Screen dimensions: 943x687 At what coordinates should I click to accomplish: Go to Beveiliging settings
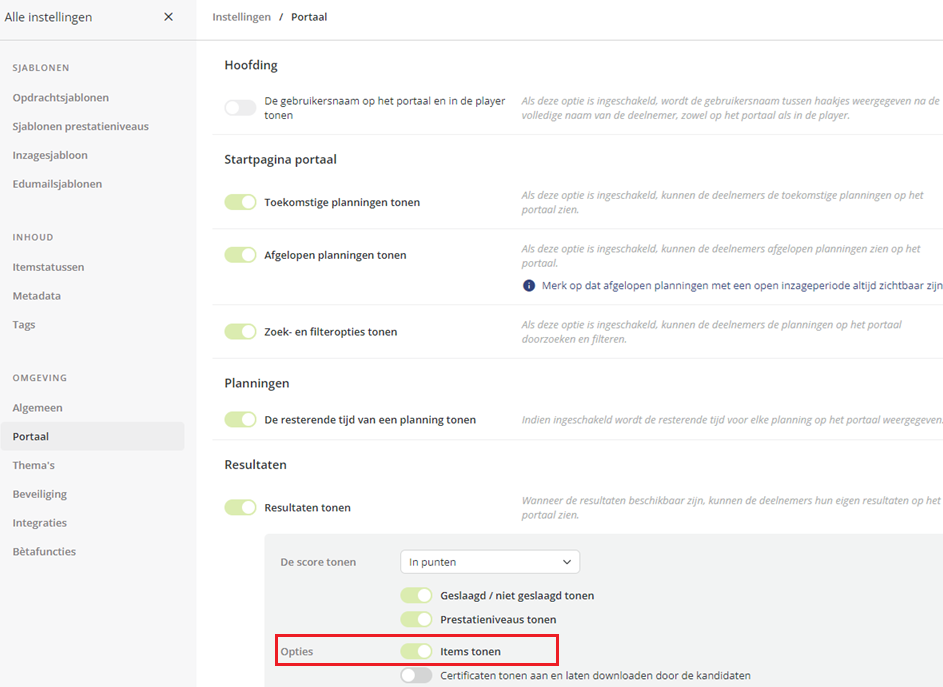(x=40, y=494)
